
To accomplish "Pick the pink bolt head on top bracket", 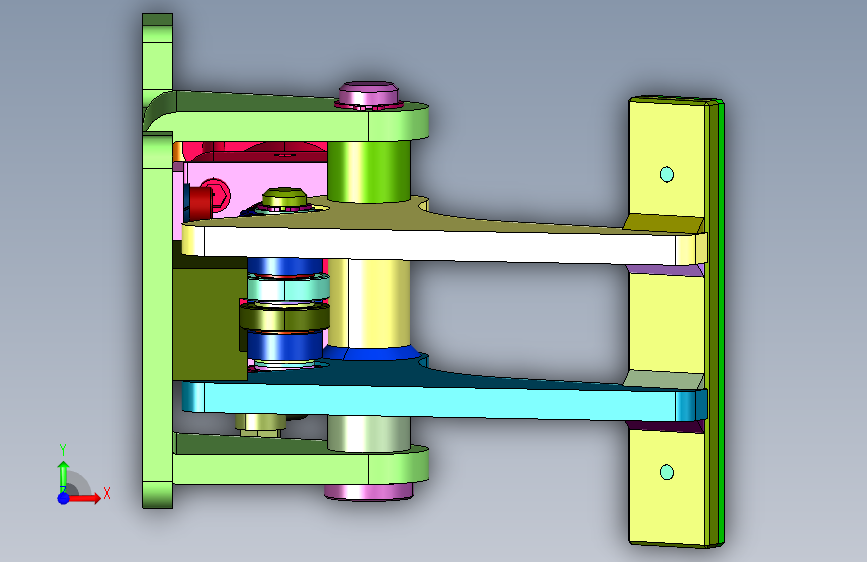I will 368,94.
